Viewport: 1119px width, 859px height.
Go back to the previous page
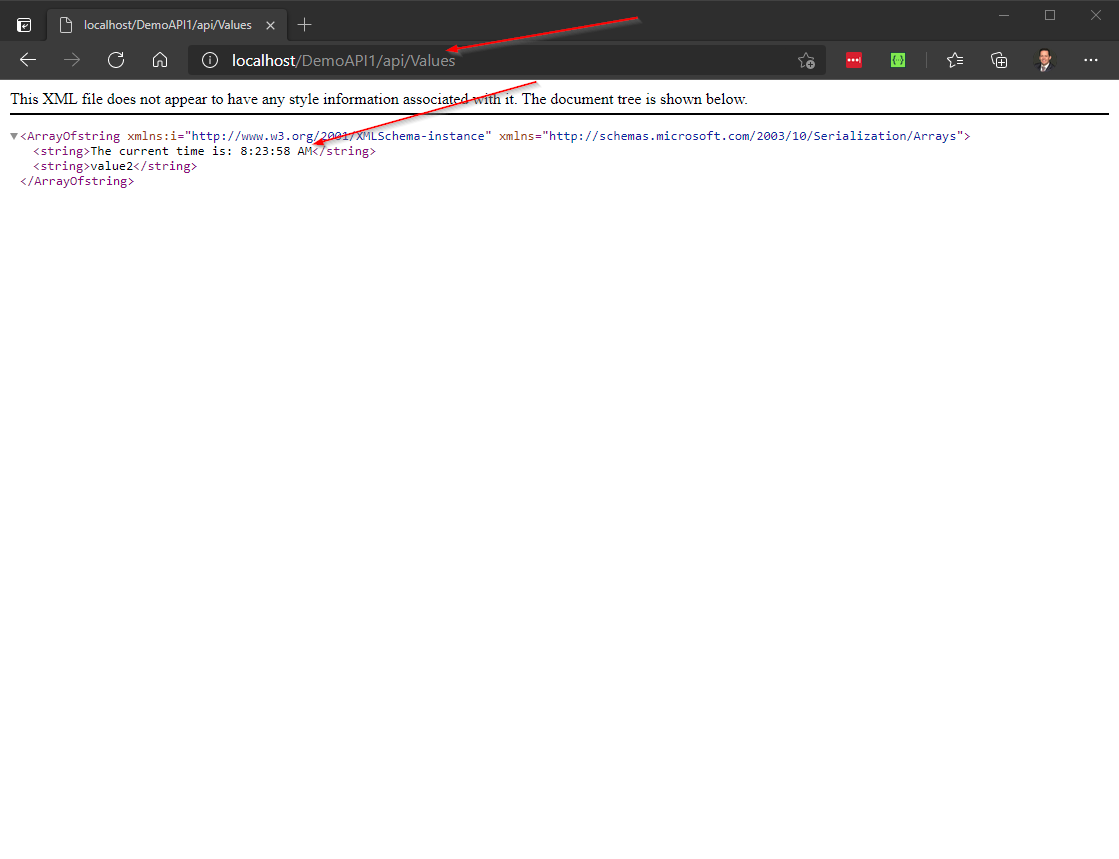[x=28, y=60]
